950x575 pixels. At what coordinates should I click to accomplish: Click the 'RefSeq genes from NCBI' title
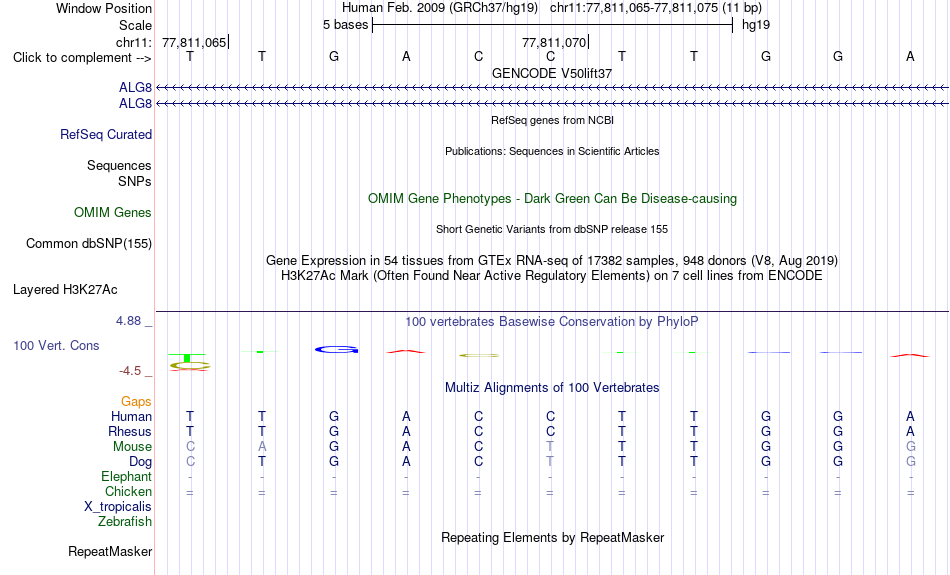point(553,120)
